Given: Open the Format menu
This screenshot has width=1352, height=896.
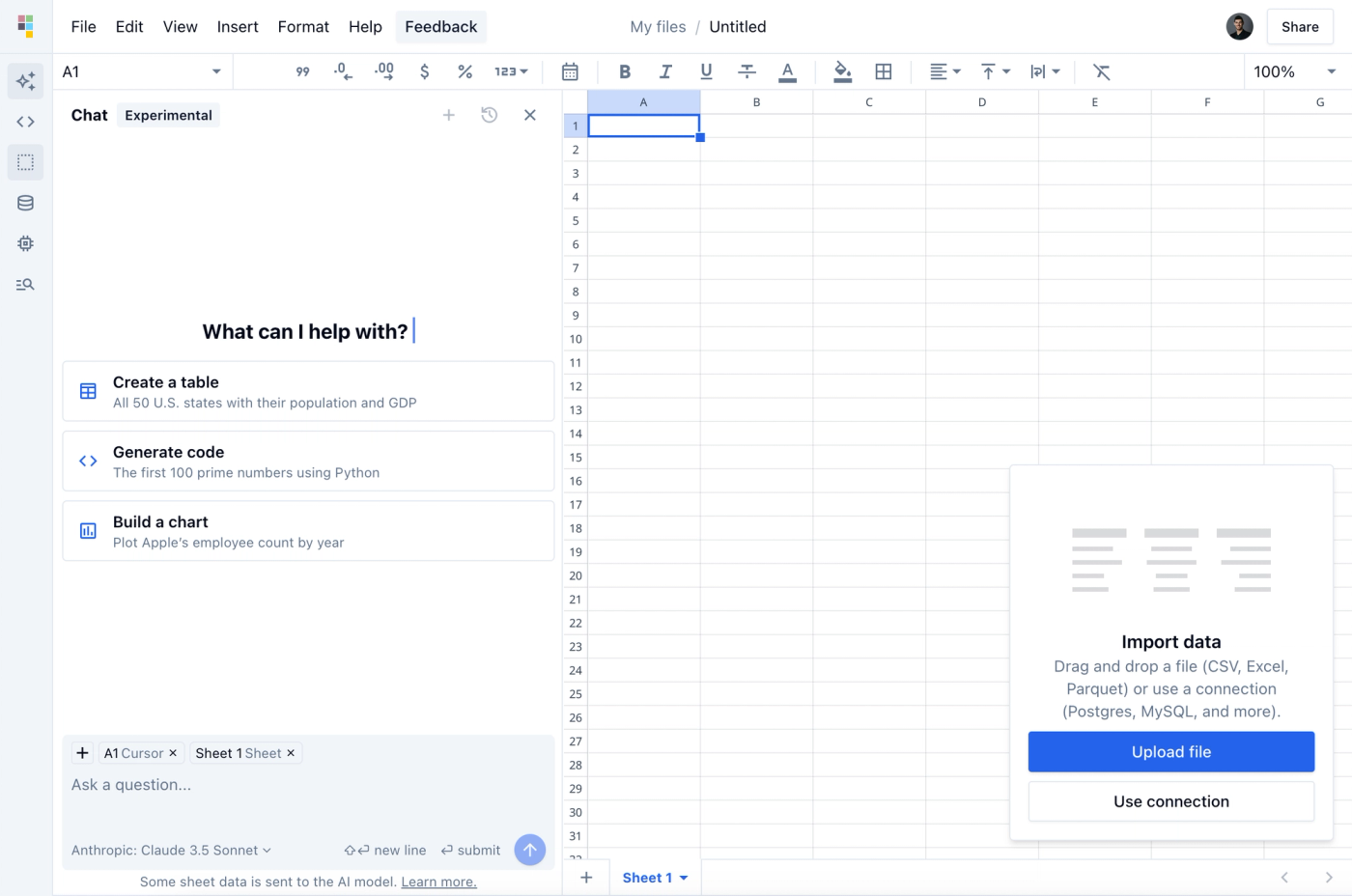Looking at the screenshot, I should pos(303,27).
